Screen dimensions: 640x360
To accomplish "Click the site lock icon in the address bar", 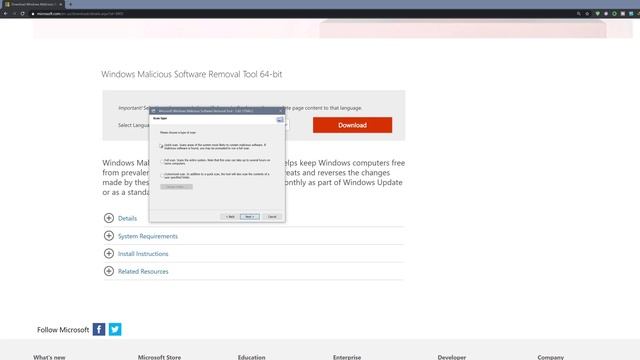I will [33, 13].
